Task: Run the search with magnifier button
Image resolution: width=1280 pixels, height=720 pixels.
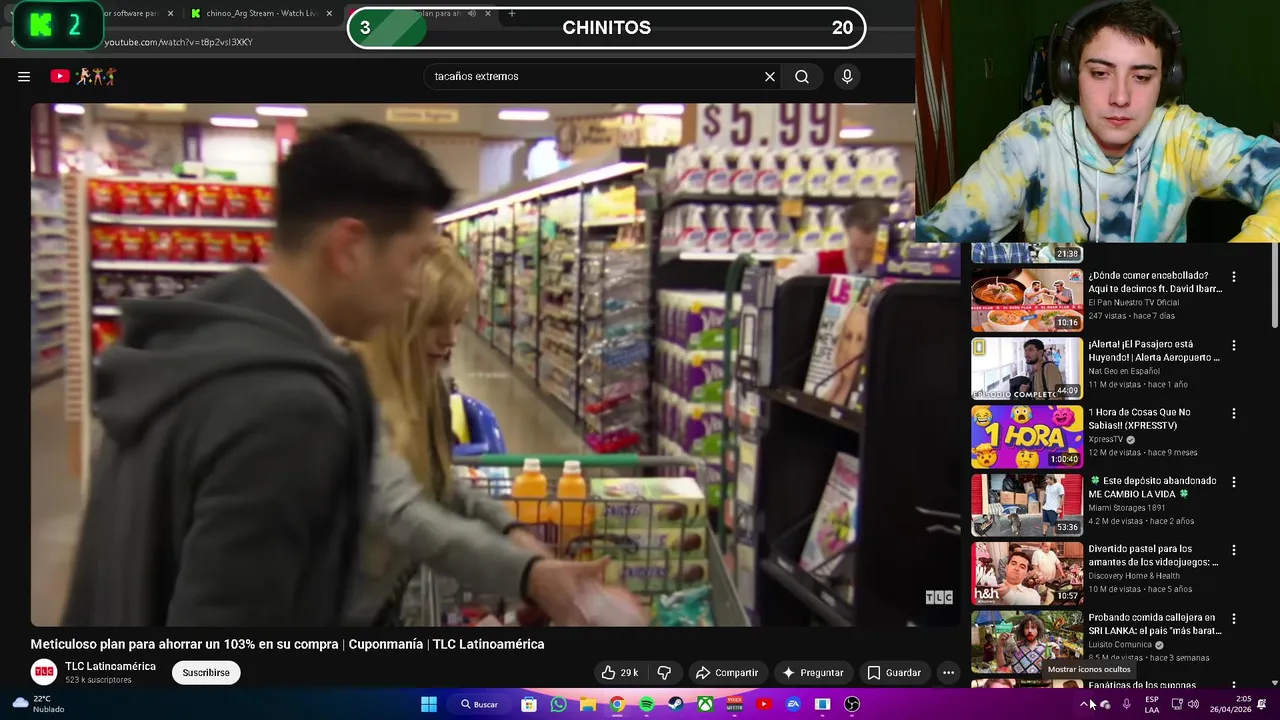Action: 802,76
